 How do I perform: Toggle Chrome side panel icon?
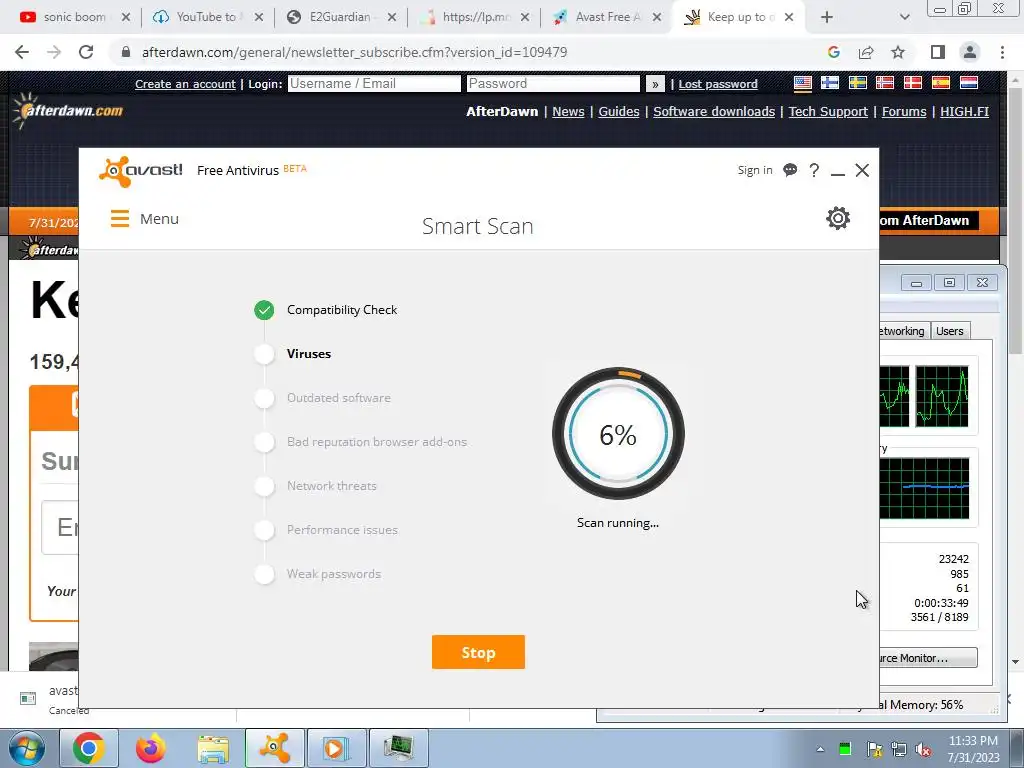pyautogui.click(x=938, y=52)
